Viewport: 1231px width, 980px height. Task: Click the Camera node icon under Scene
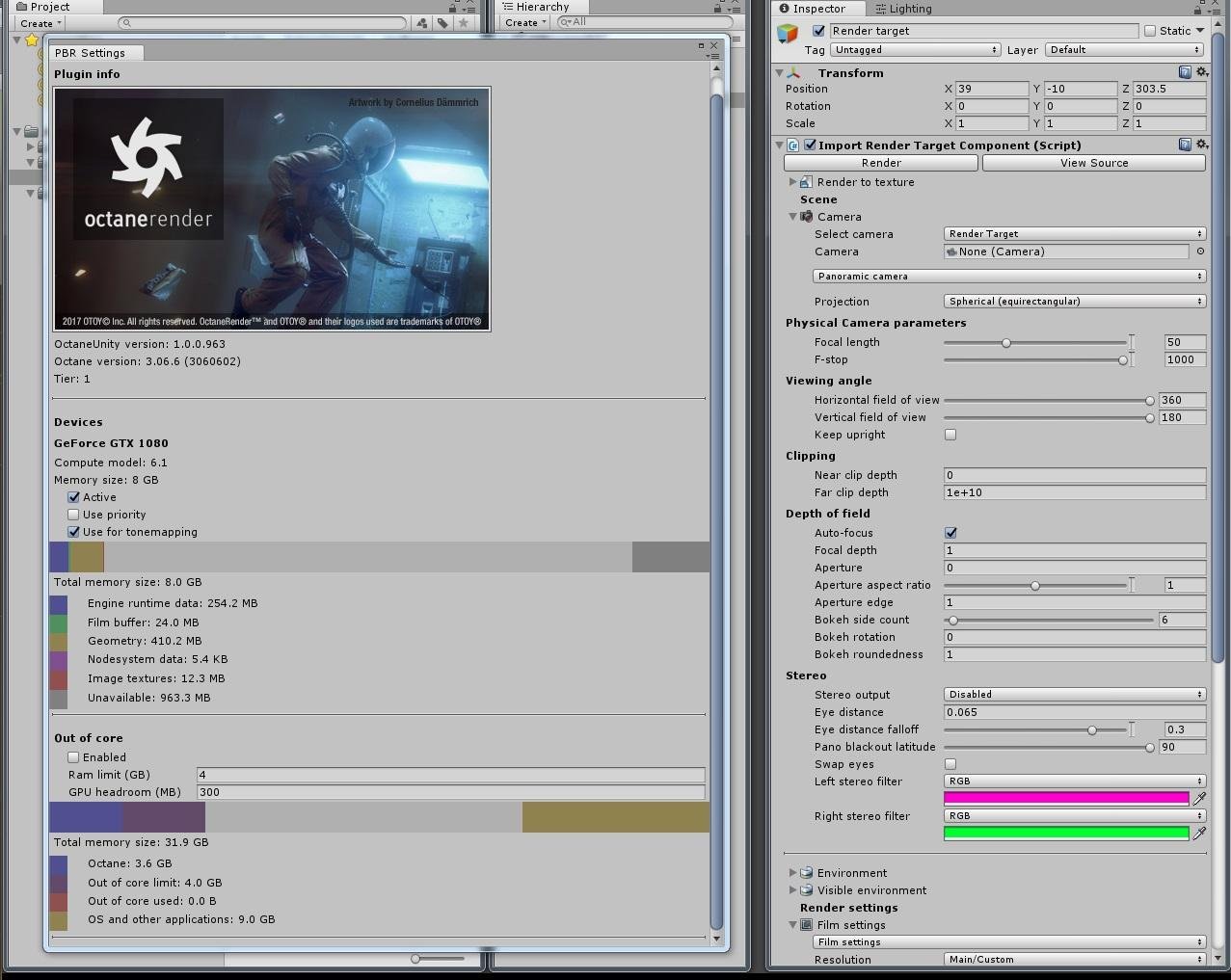point(807,217)
